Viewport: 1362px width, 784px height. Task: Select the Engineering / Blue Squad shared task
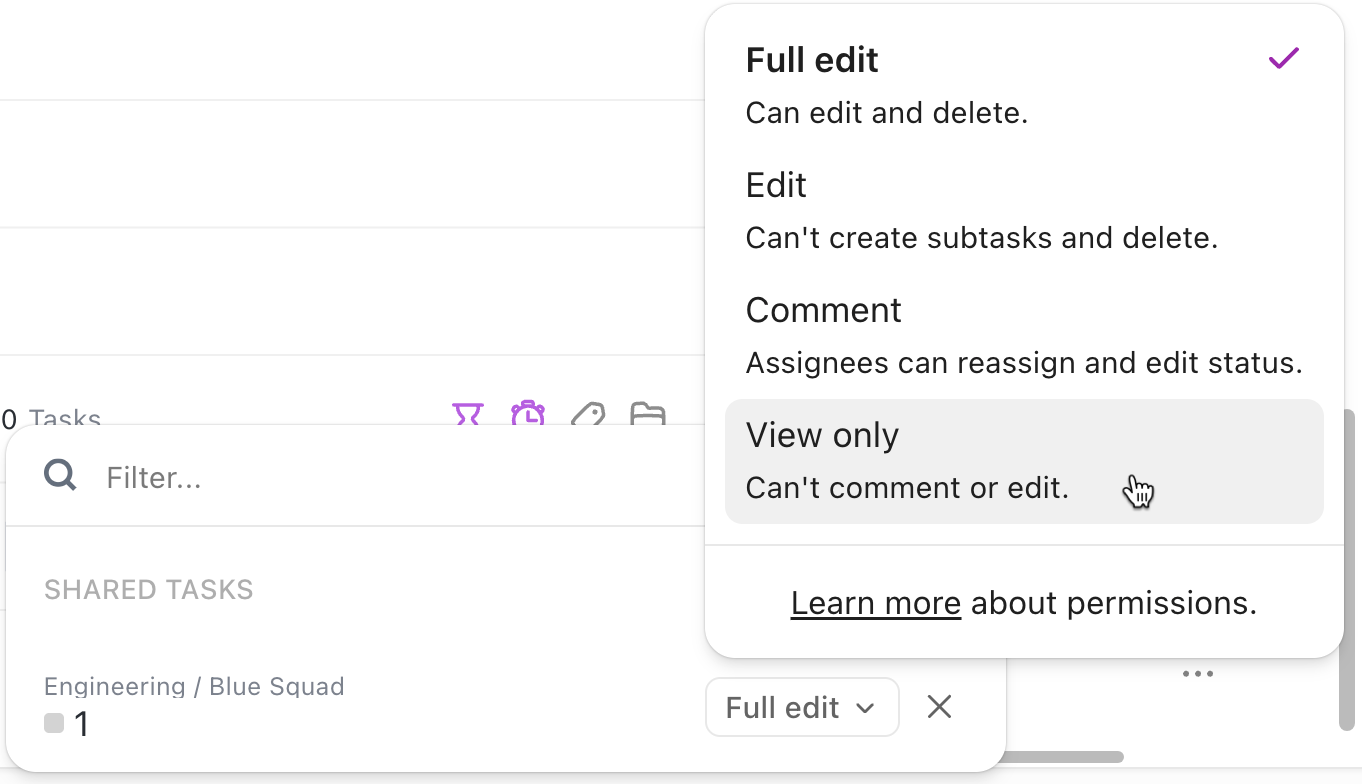click(x=194, y=686)
